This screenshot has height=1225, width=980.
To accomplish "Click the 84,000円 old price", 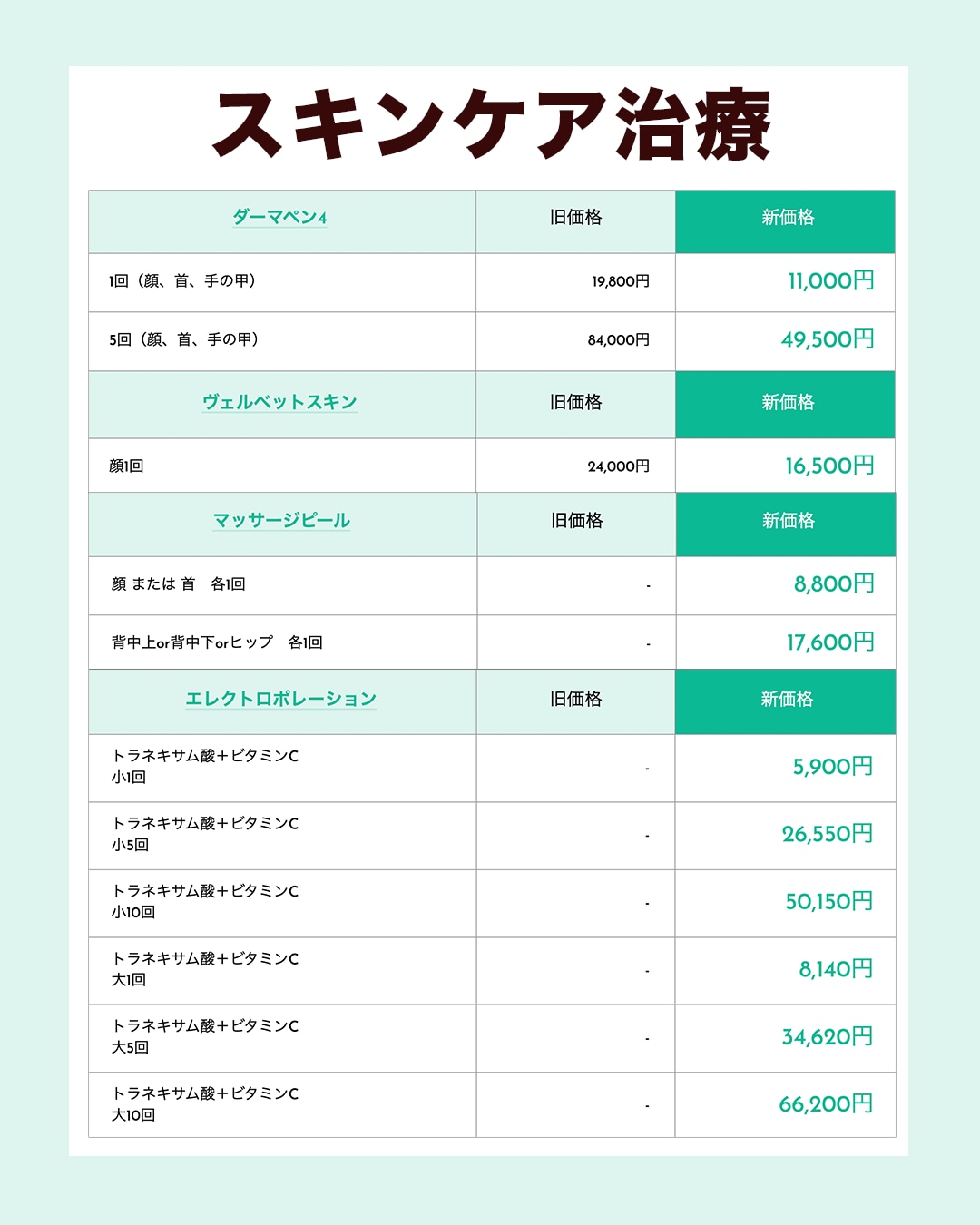I will (x=619, y=340).
